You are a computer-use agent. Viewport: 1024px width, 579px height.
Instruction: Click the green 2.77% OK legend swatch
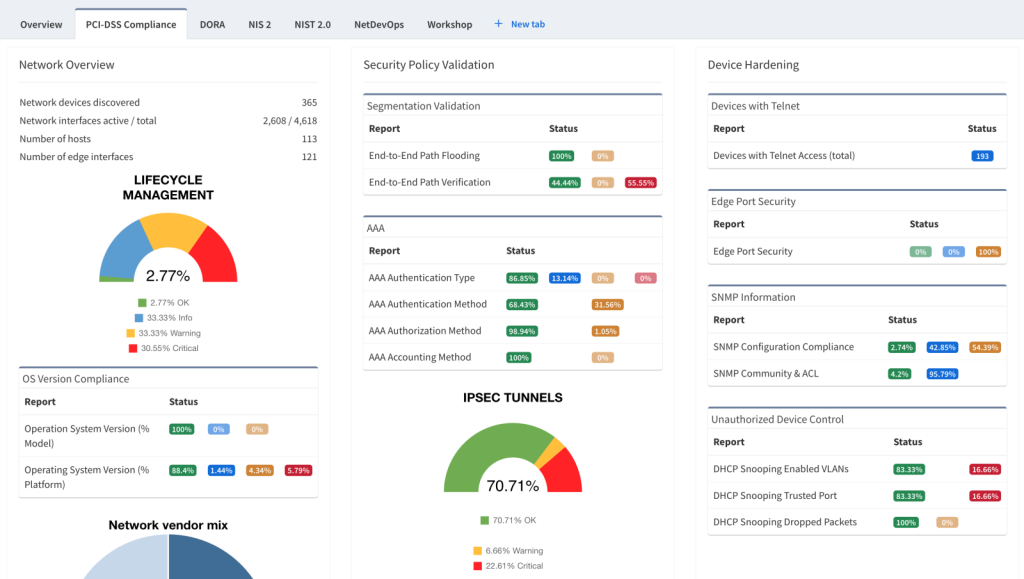coord(142,303)
